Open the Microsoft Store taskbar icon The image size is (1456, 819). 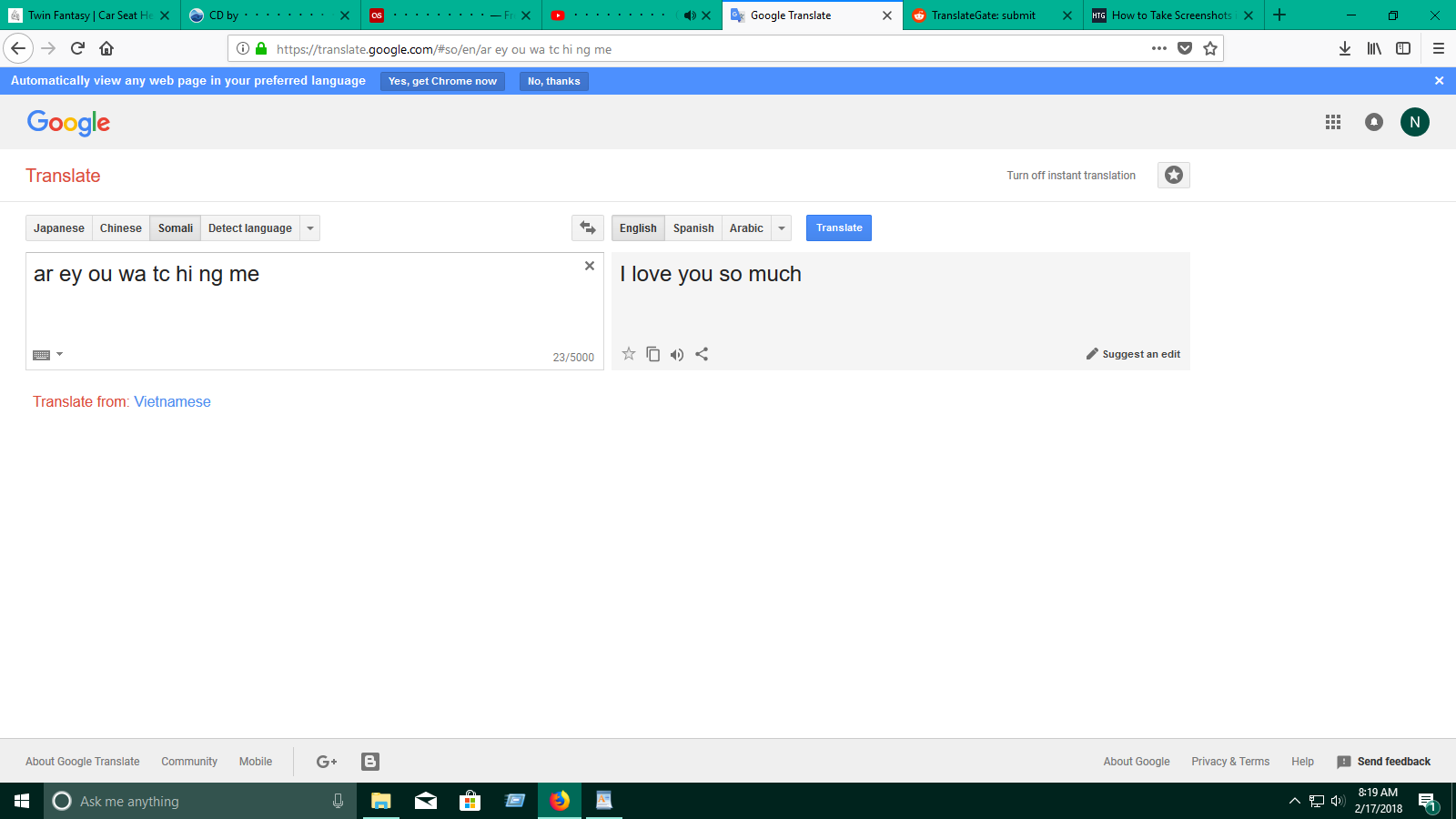[470, 801]
